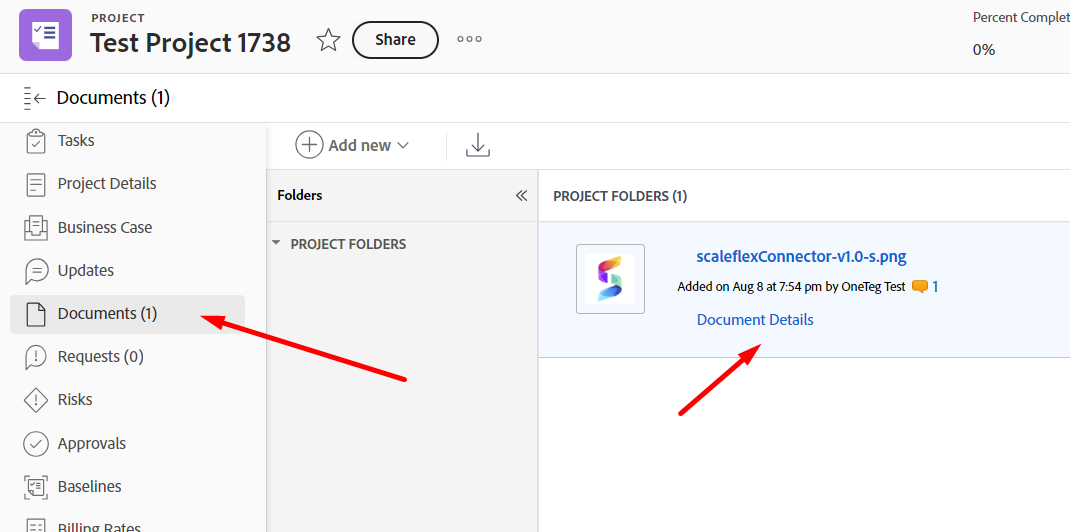Select Updates in the left navigation
This screenshot has width=1070, height=532.
(85, 271)
